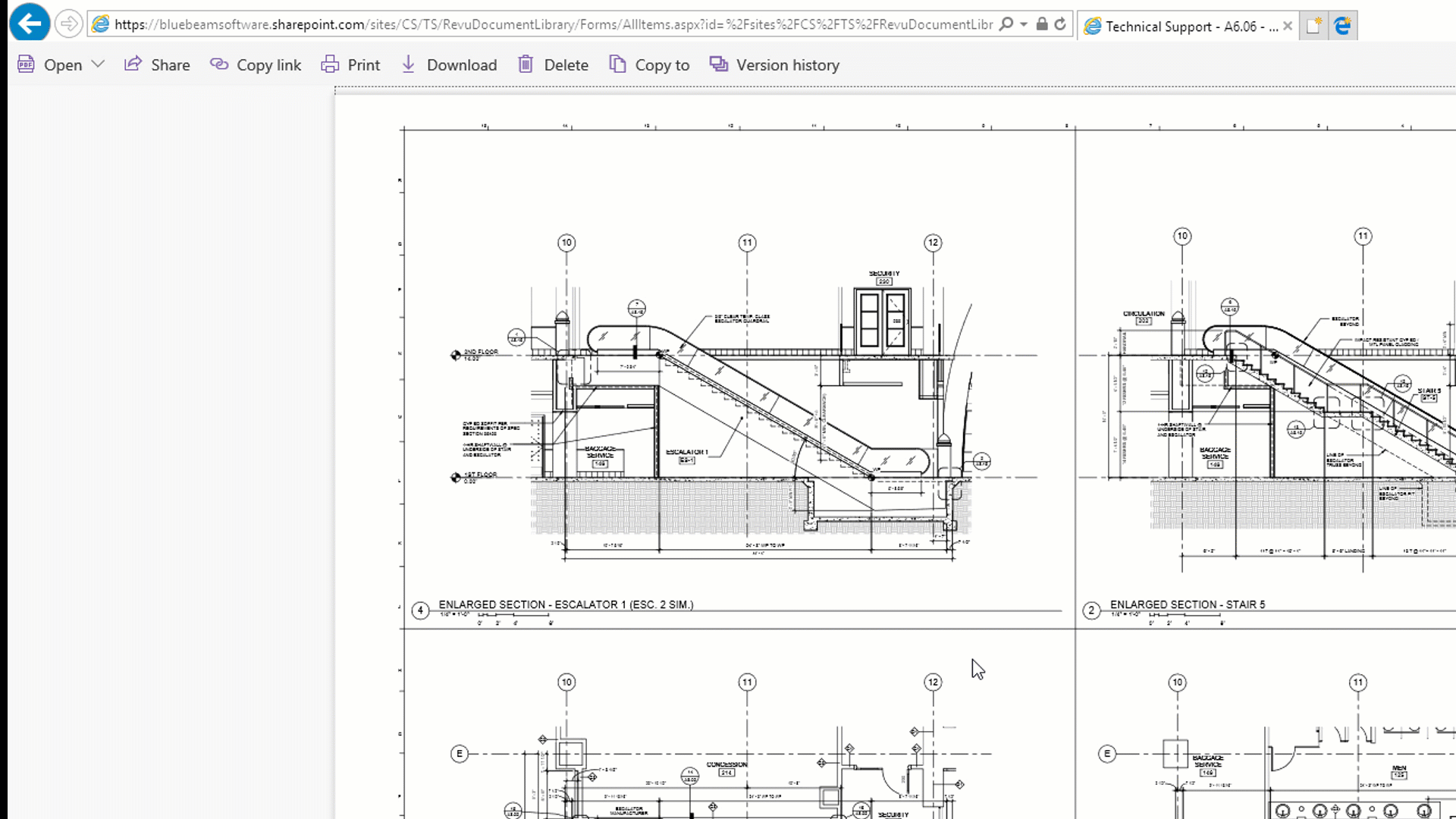
Task: Click the Copy to icon
Action: (x=617, y=64)
